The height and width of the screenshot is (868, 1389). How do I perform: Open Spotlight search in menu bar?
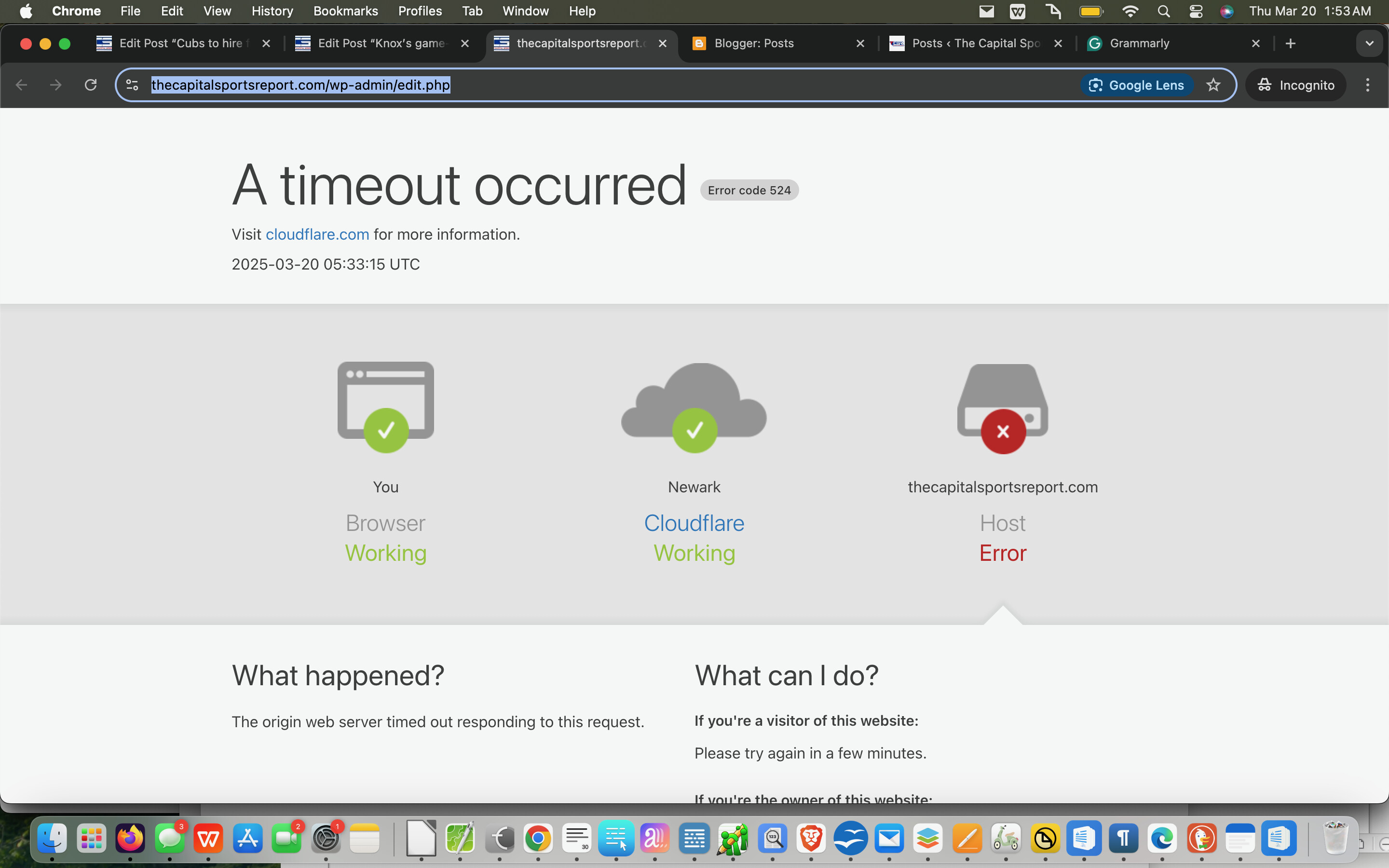point(1163,11)
